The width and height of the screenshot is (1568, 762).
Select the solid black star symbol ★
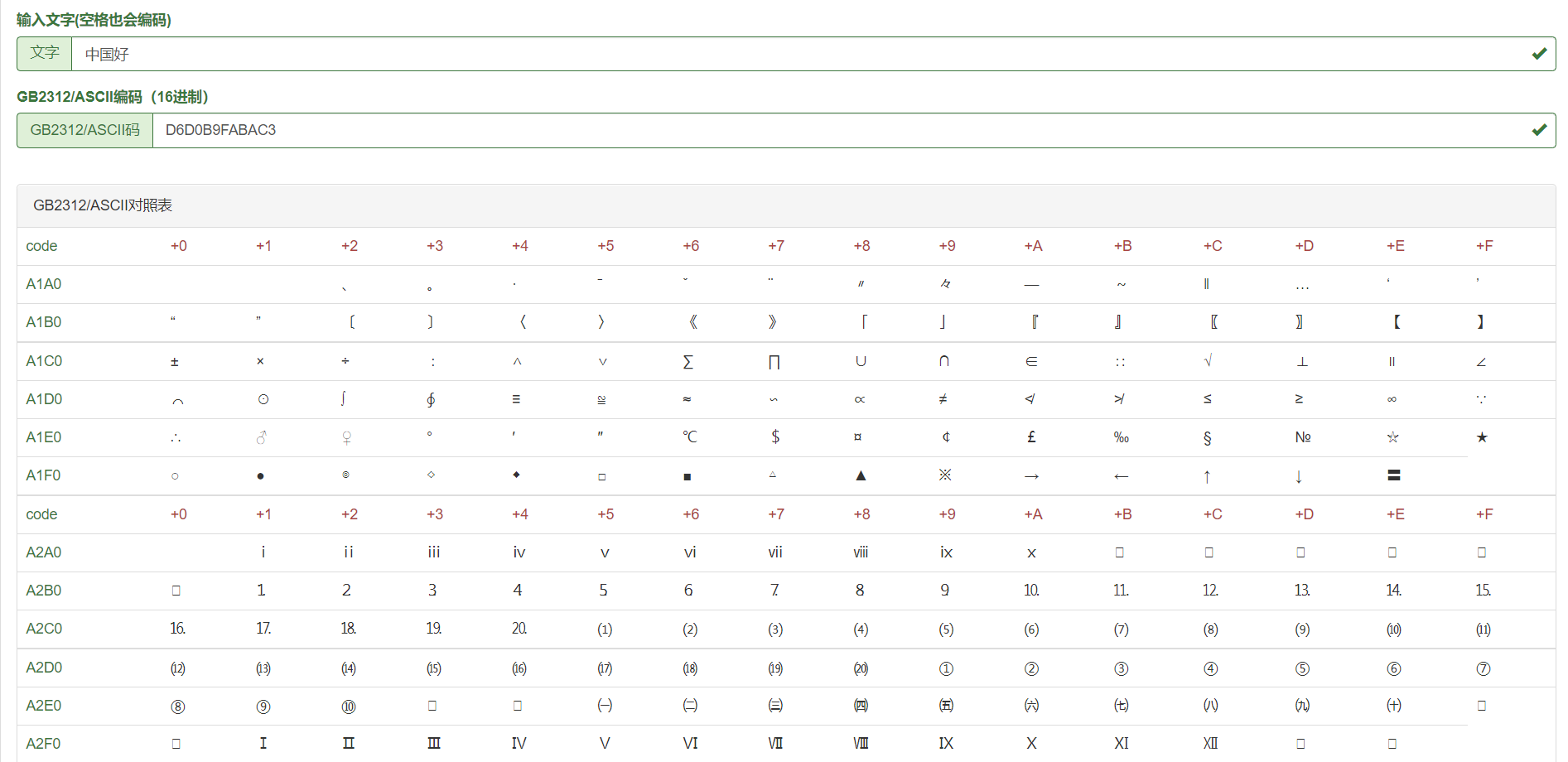(x=1482, y=437)
